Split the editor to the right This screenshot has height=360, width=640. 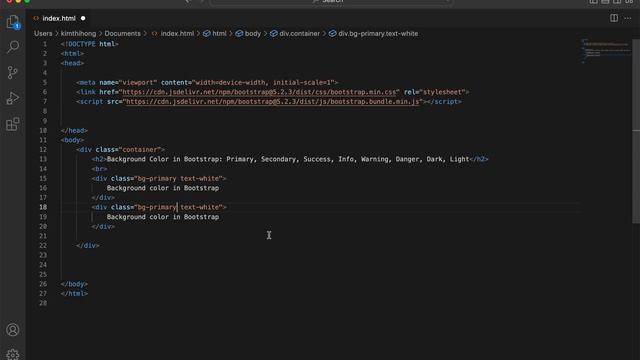614,18
